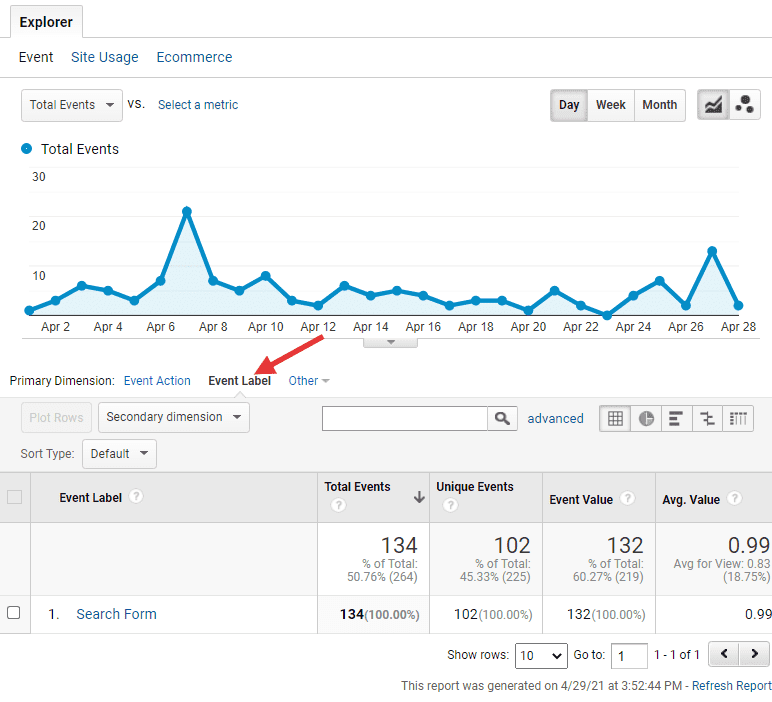
Task: Check the Search Form row checkbox
Action: (x=14, y=613)
